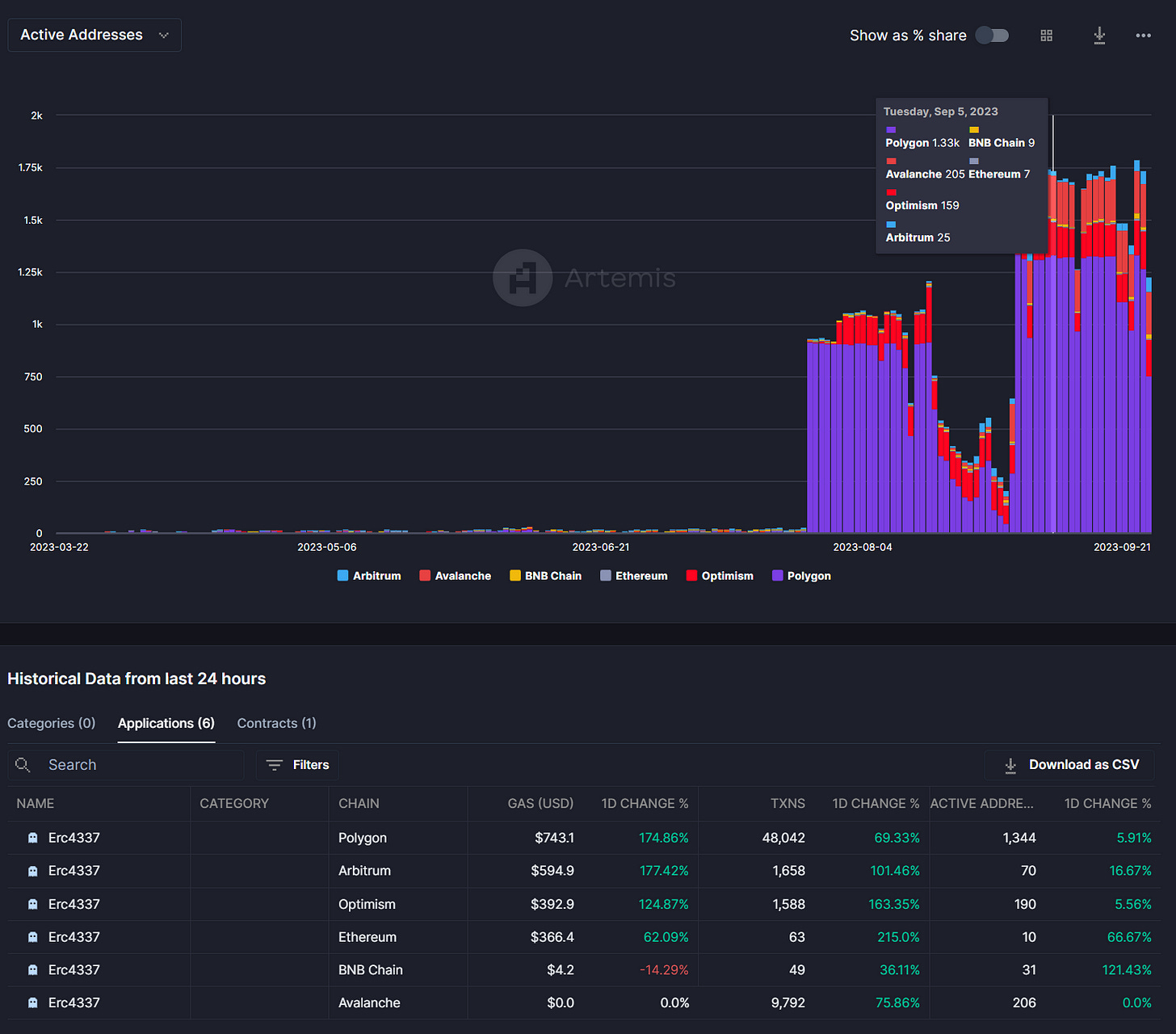The image size is (1176, 1034).
Task: Click the Filters lines icon
Action: click(275, 765)
